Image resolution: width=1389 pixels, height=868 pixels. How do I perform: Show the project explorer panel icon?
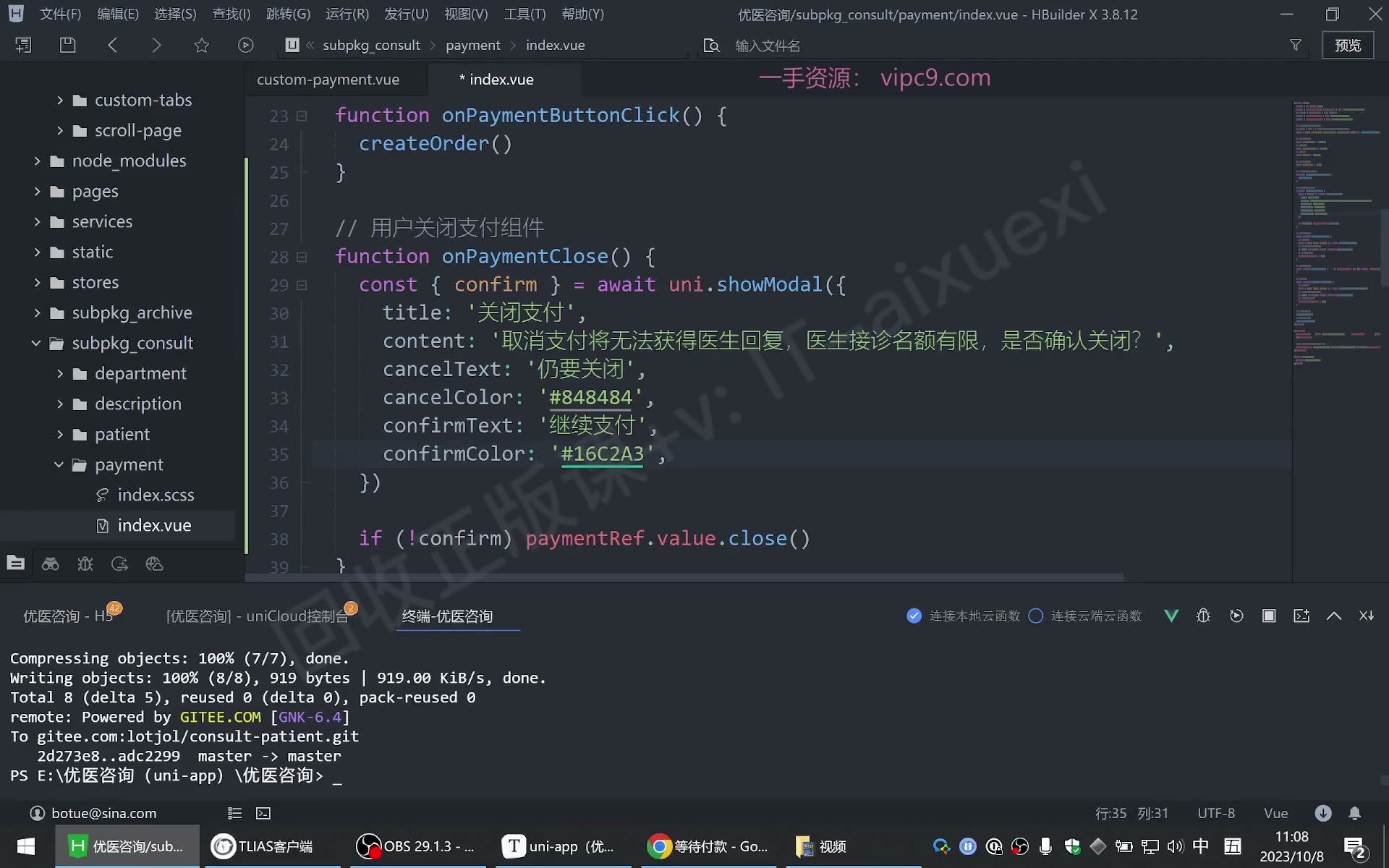(16, 563)
